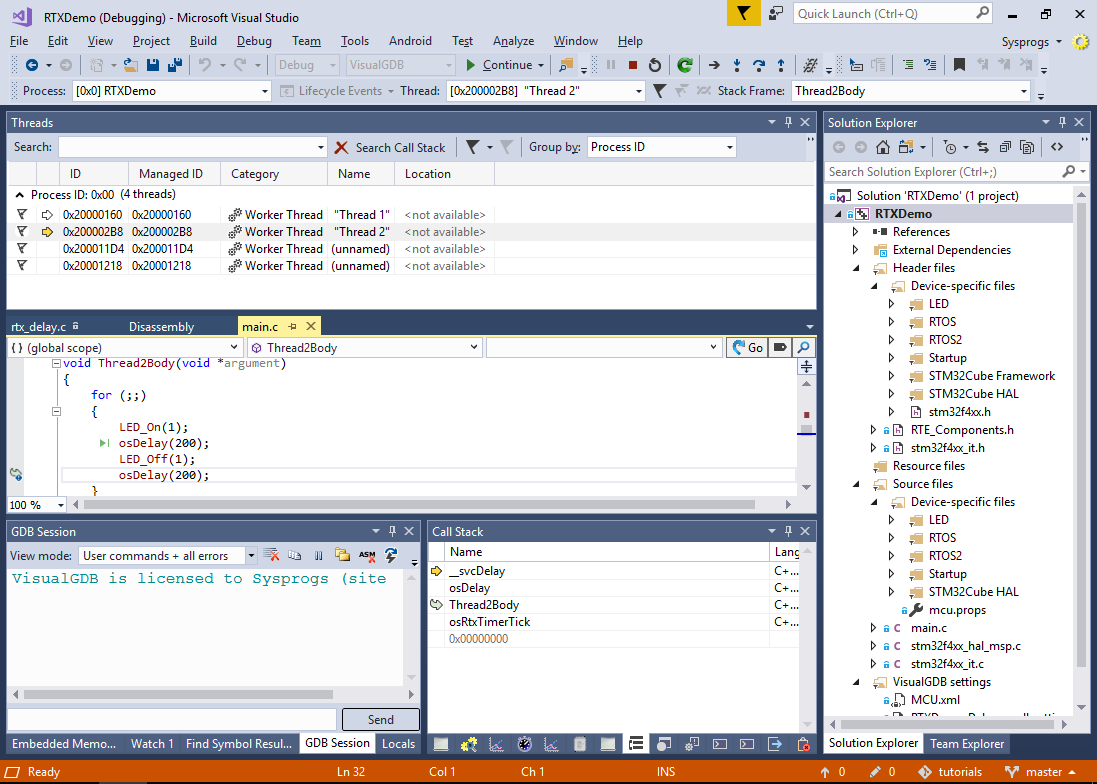Image resolution: width=1097 pixels, height=784 pixels.
Task: Click Collapse All icon in Solution Explorer
Action: click(x=1005, y=147)
